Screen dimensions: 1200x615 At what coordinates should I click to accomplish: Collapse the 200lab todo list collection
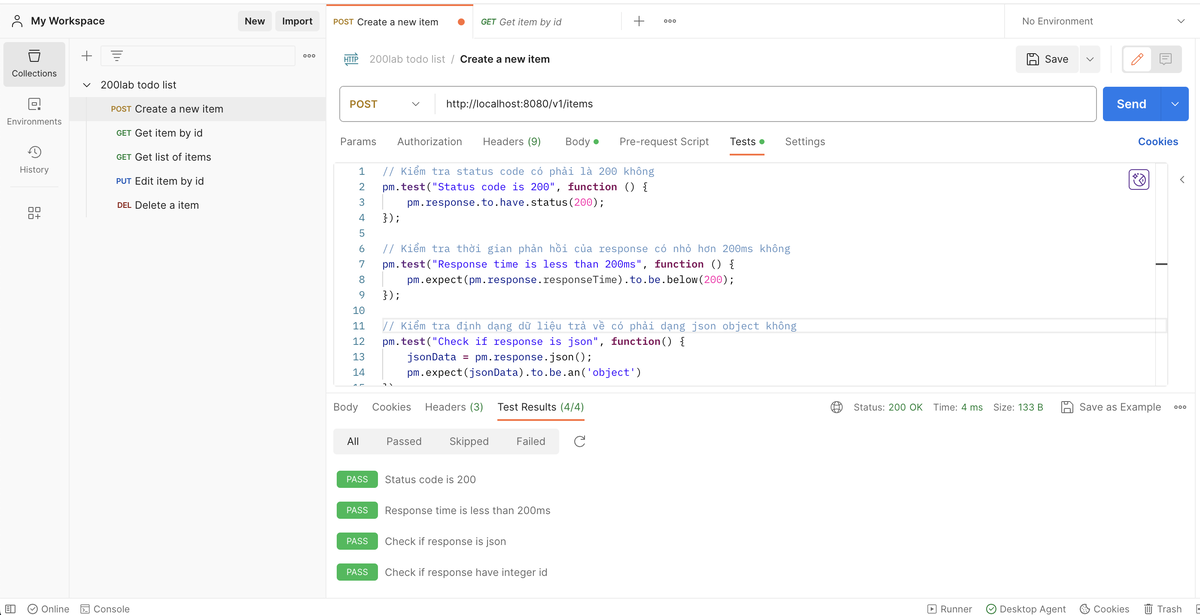[87, 84]
